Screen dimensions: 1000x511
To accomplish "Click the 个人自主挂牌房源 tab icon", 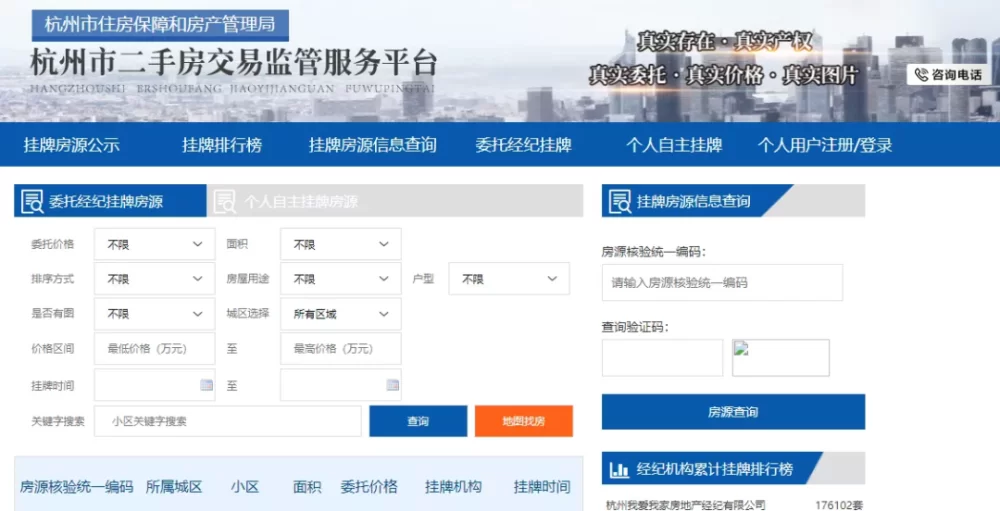I will (226, 201).
